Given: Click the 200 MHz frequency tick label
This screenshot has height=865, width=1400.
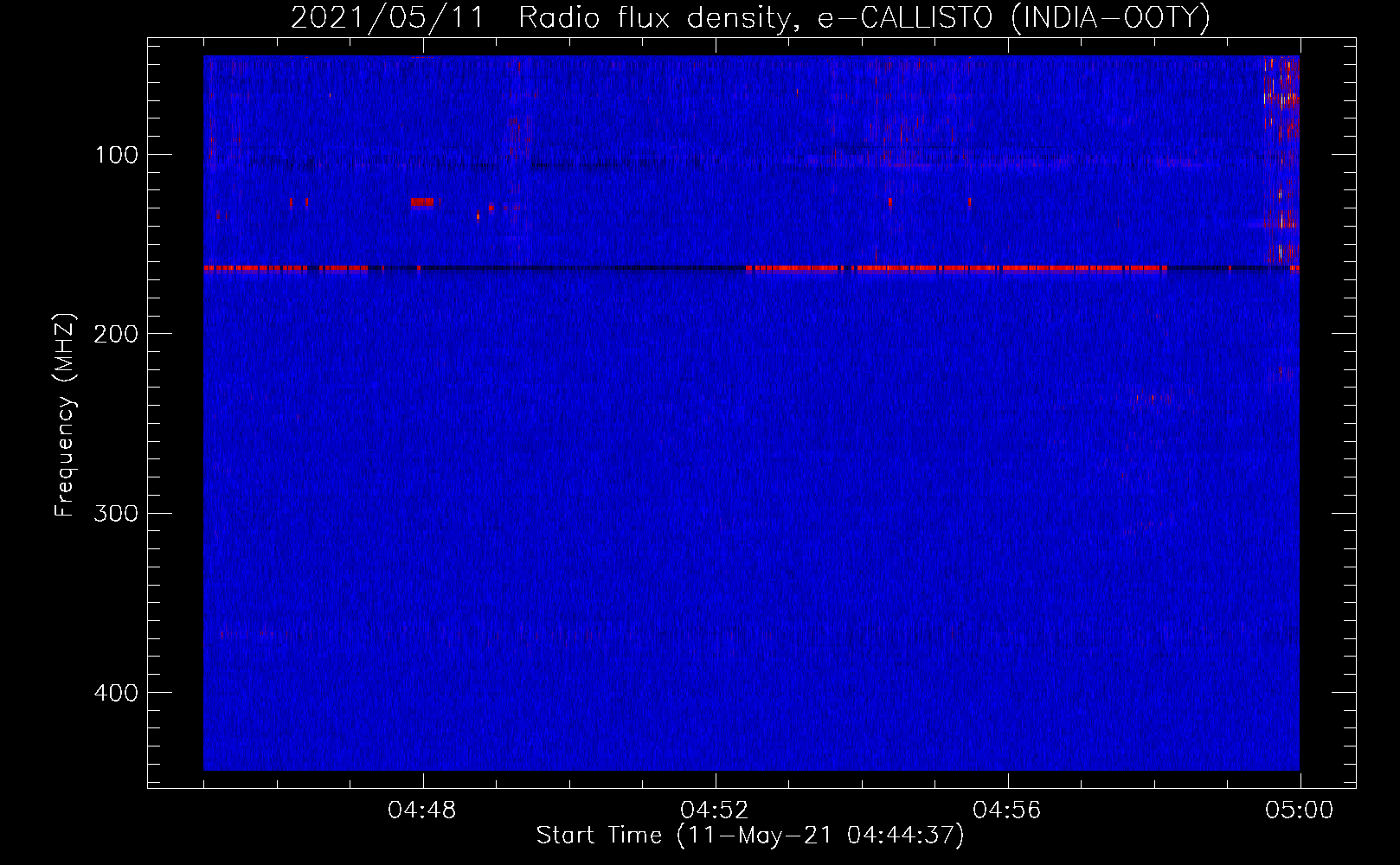Looking at the screenshot, I should point(116,334).
